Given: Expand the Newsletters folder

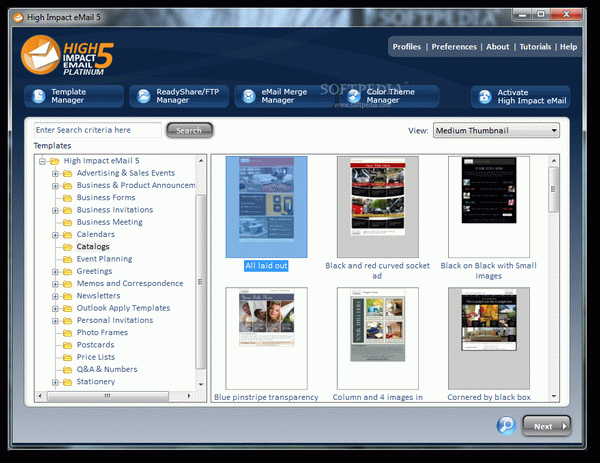Looking at the screenshot, I should tap(55, 296).
